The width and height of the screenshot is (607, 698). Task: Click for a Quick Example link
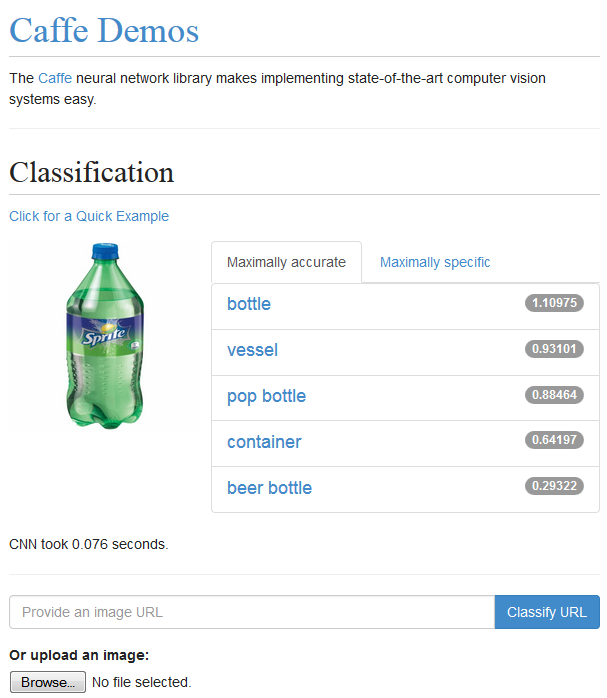(x=89, y=216)
